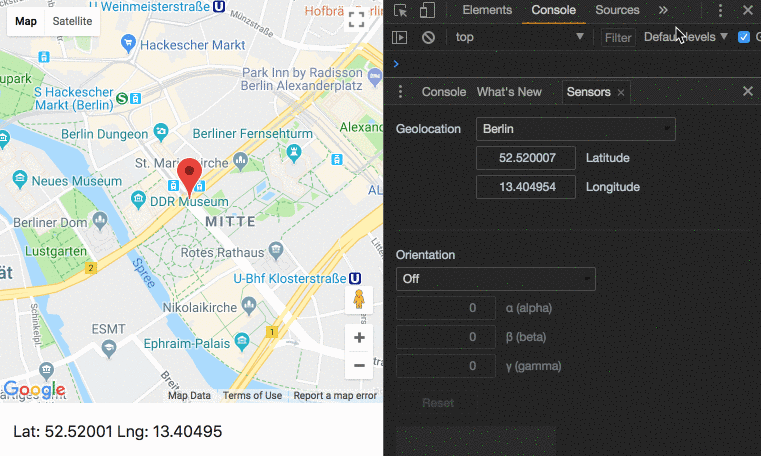Viewport: 761px width, 456px height.
Task: Click the Lat Lng coordinates text
Action: tap(117, 431)
